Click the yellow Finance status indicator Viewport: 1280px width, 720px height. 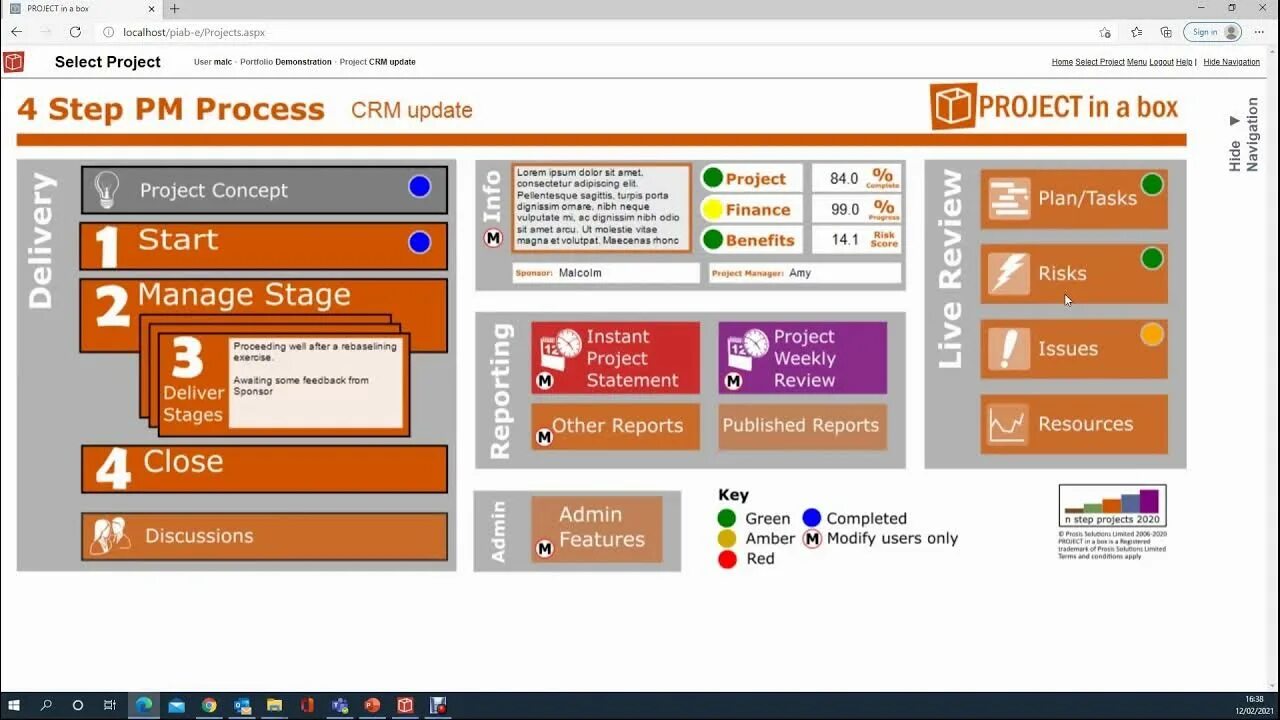coord(712,209)
